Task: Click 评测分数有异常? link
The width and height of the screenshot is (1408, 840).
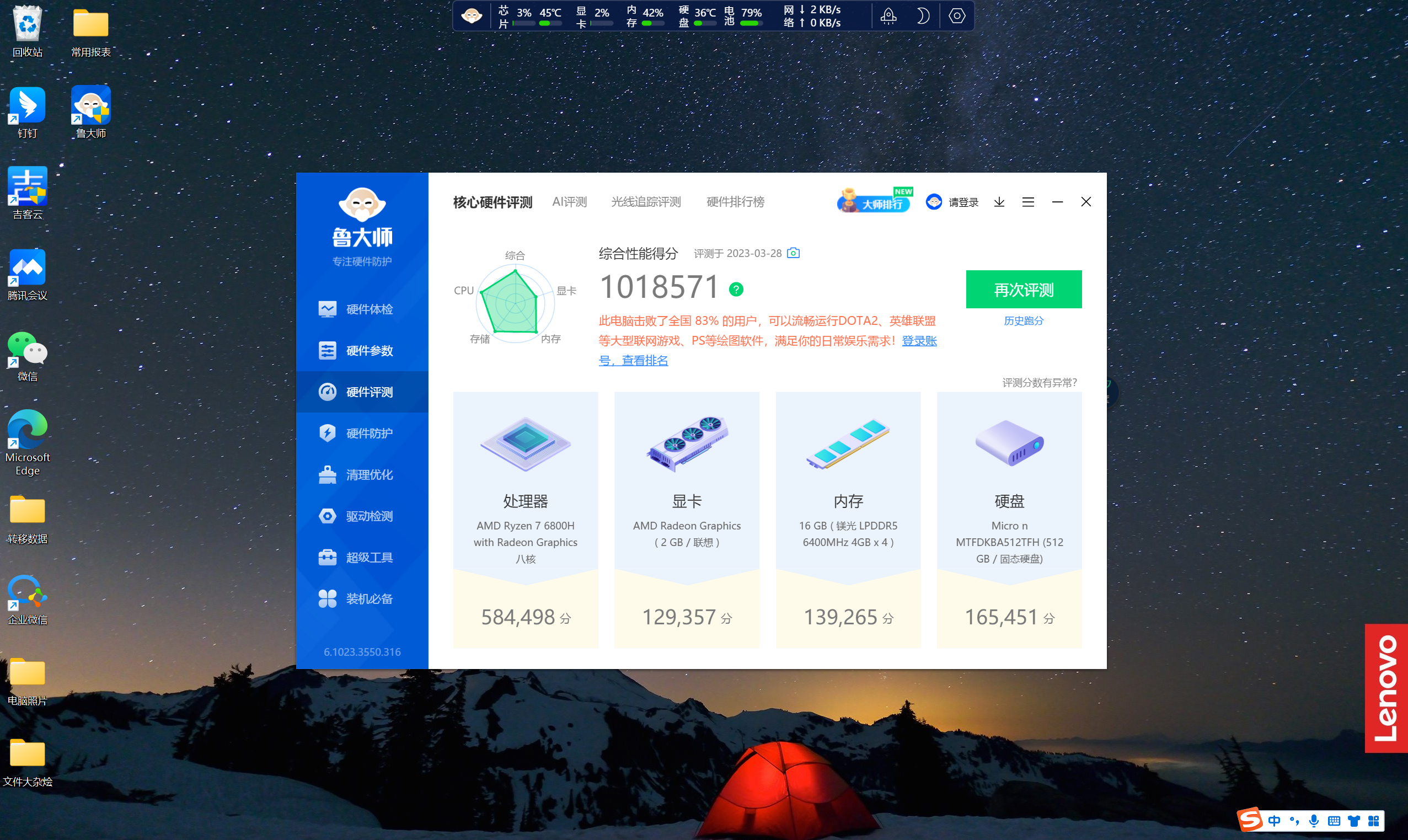Action: [x=1040, y=383]
